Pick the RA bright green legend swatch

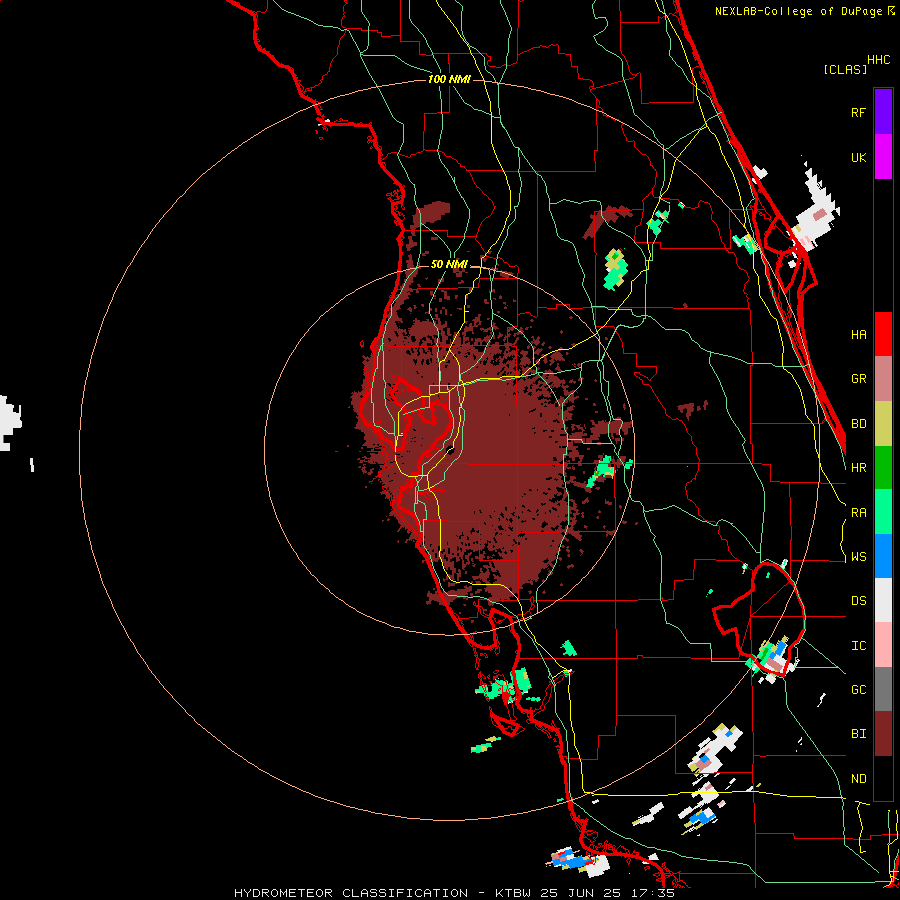[883, 512]
